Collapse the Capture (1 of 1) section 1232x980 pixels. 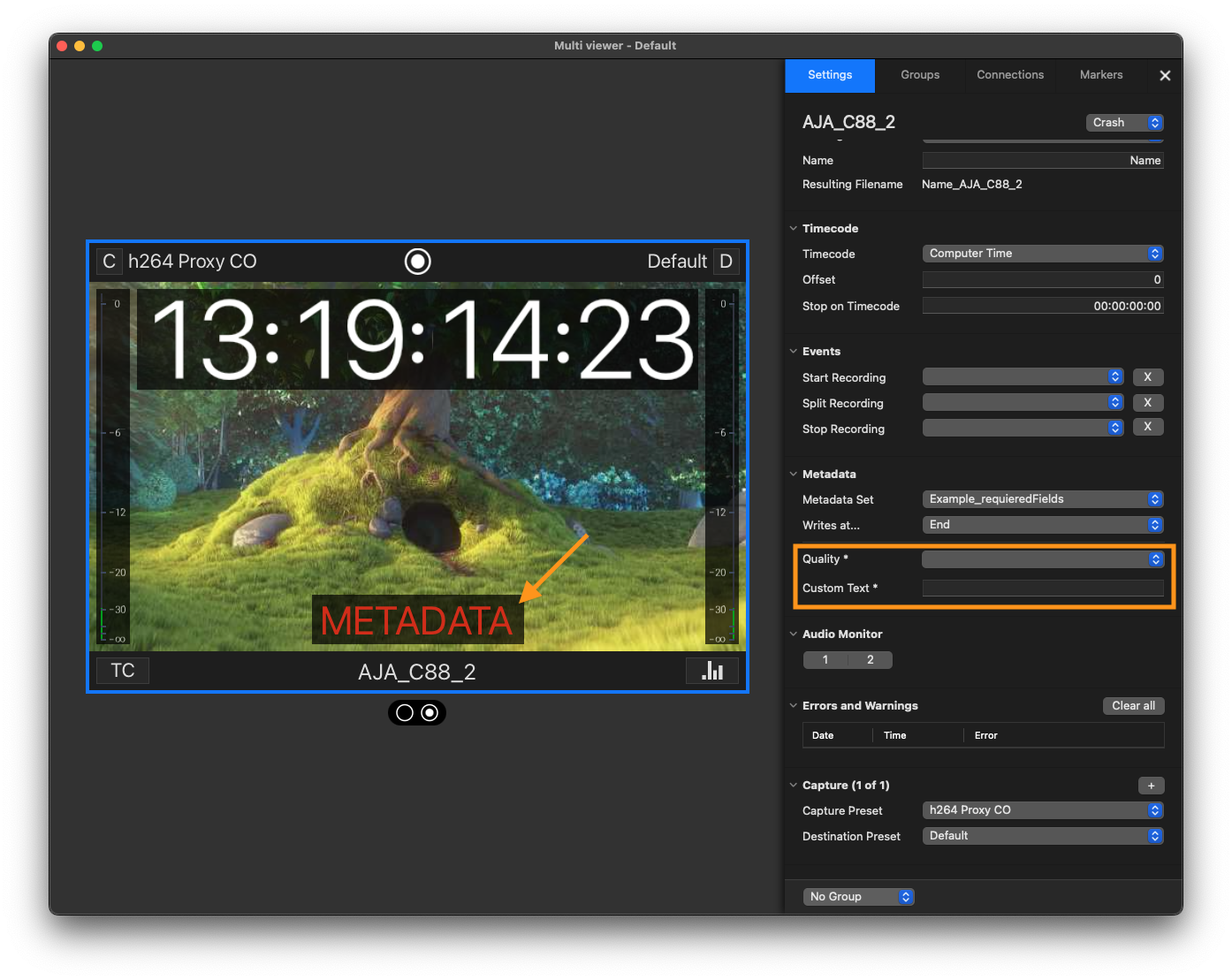click(793, 785)
